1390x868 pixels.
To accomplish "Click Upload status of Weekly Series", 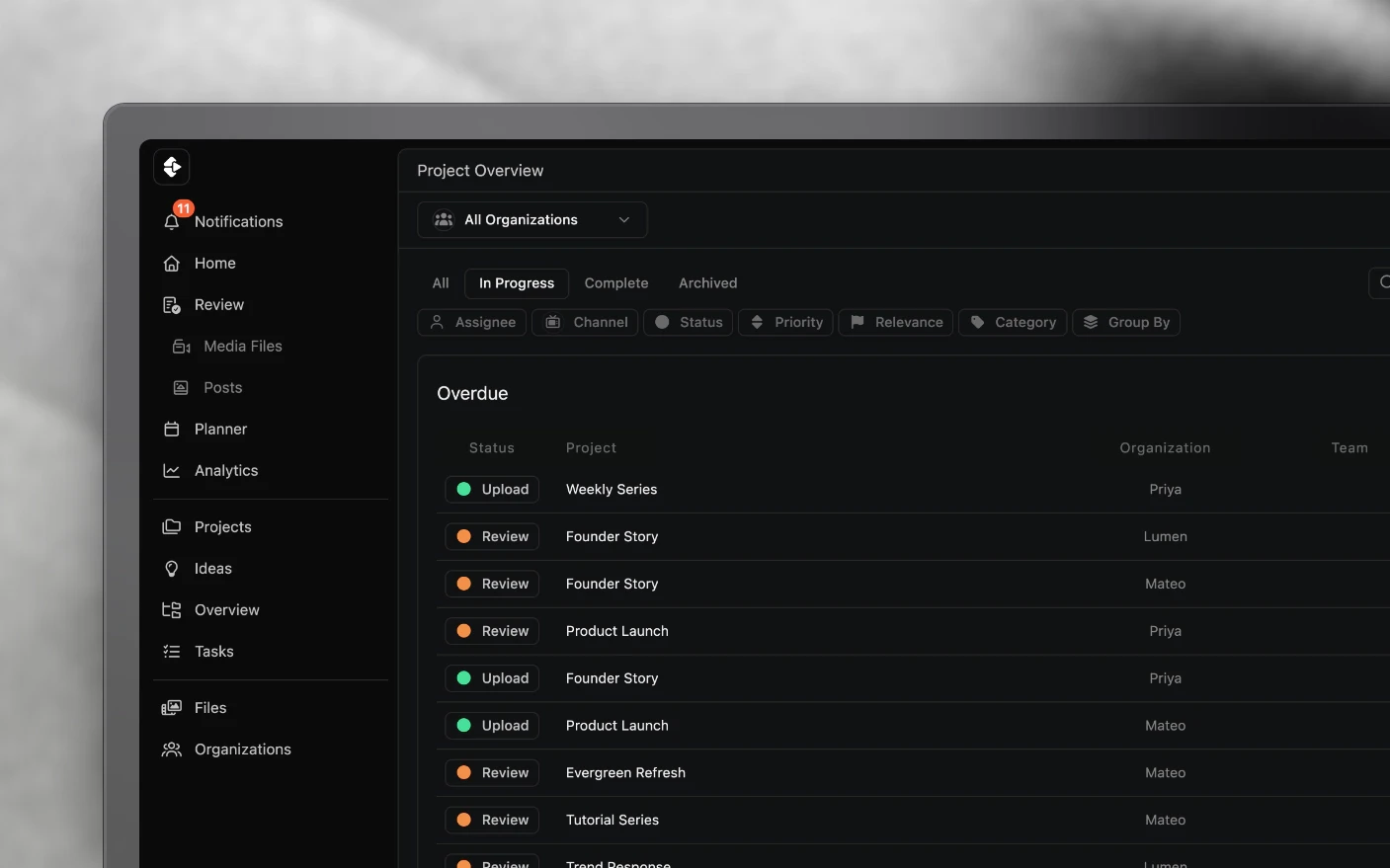I will (492, 490).
